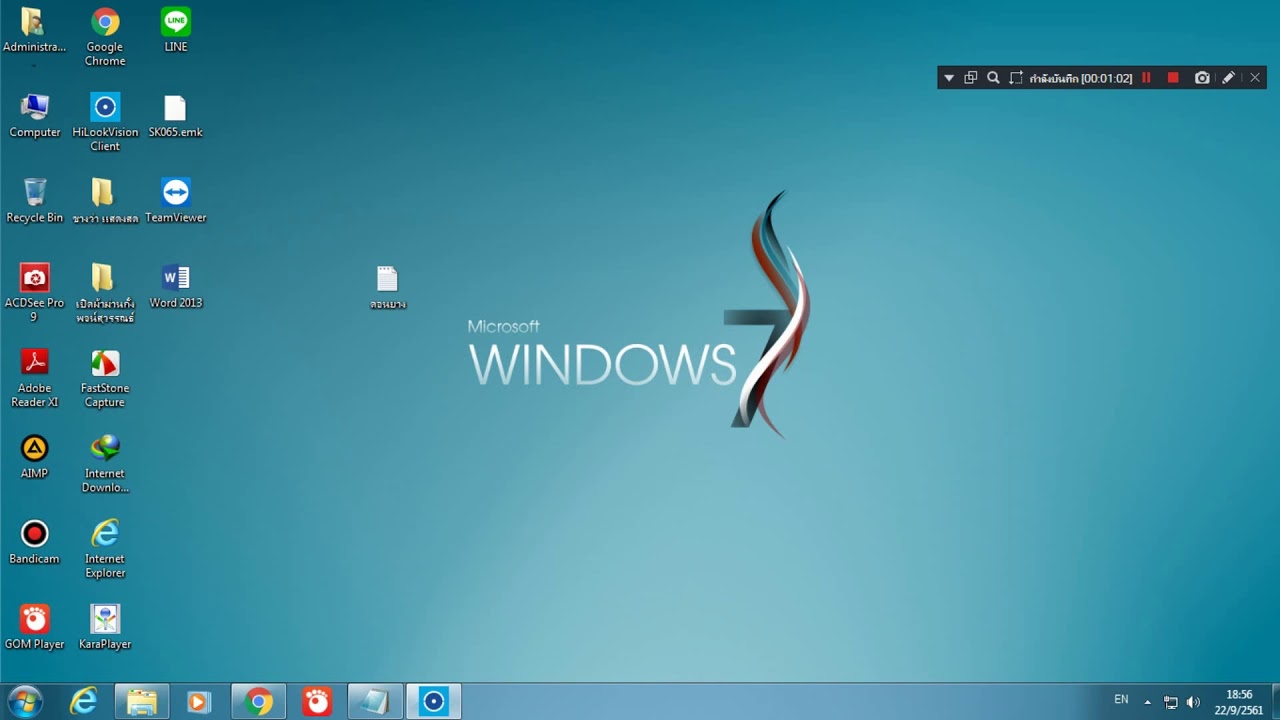Select the Word 2013 shortcut

pos(176,286)
